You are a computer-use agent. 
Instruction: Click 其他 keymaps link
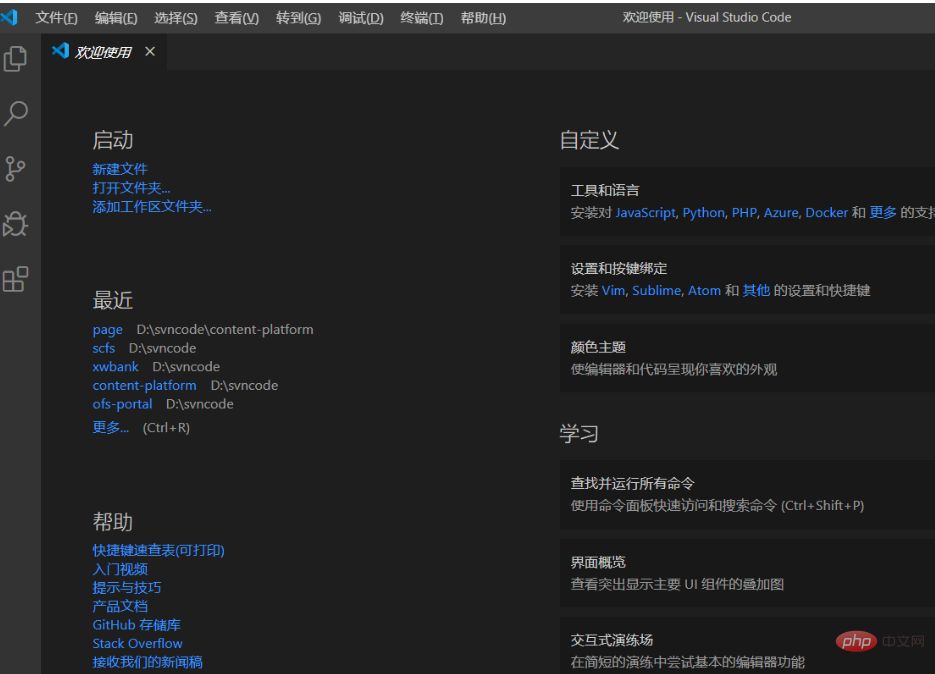(x=756, y=290)
